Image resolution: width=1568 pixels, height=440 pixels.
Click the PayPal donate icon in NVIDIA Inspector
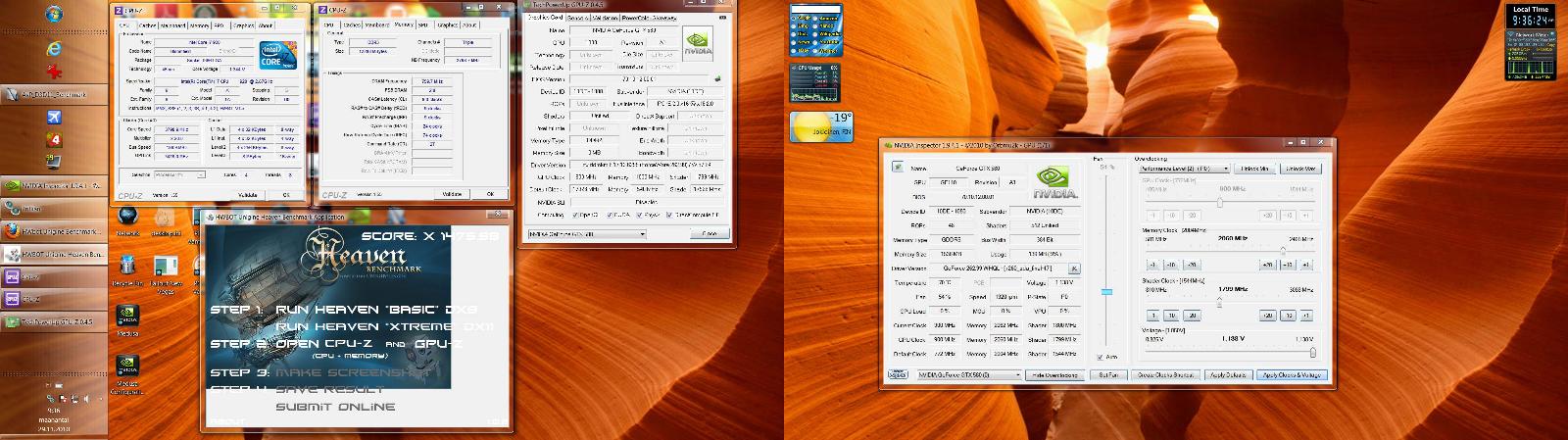click(897, 373)
